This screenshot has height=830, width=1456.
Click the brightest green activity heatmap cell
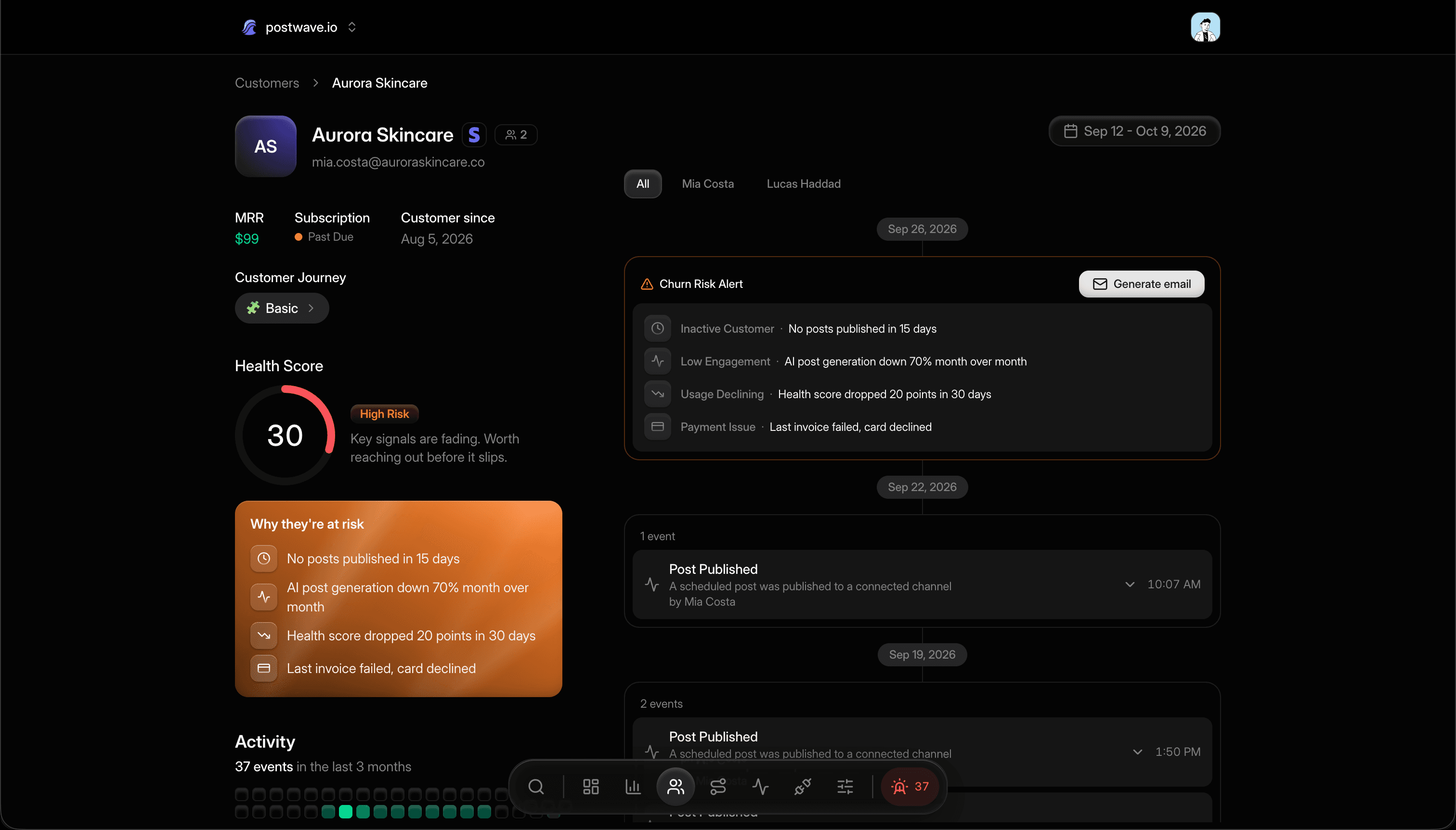pyautogui.click(x=346, y=811)
